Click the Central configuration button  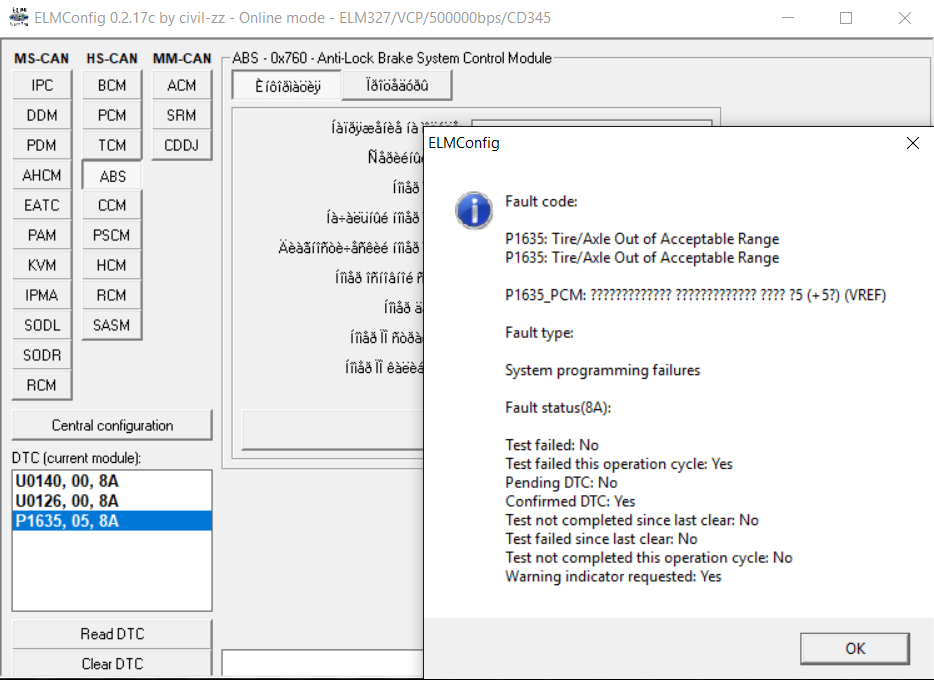[x=112, y=425]
